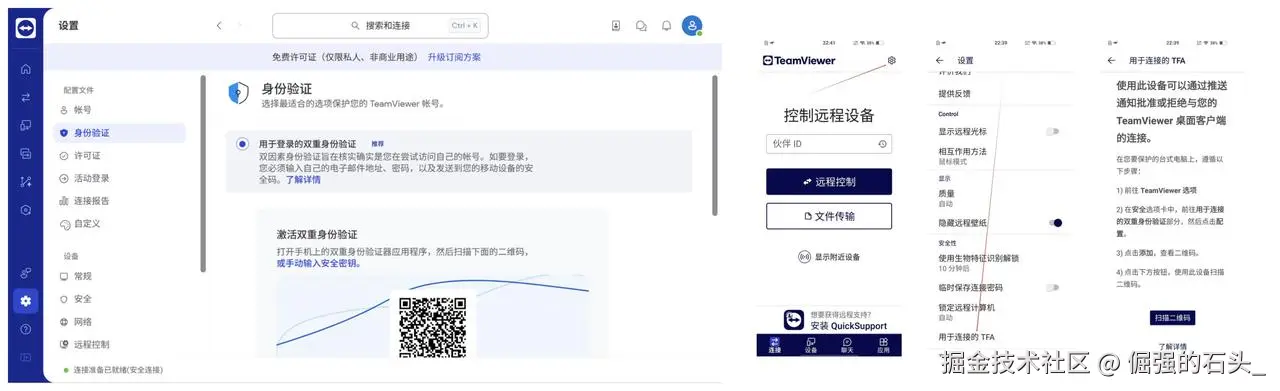This screenshot has width=1280, height=391.
Task: Toggle the 临时保存连接密码 switch
Action: tap(1053, 287)
